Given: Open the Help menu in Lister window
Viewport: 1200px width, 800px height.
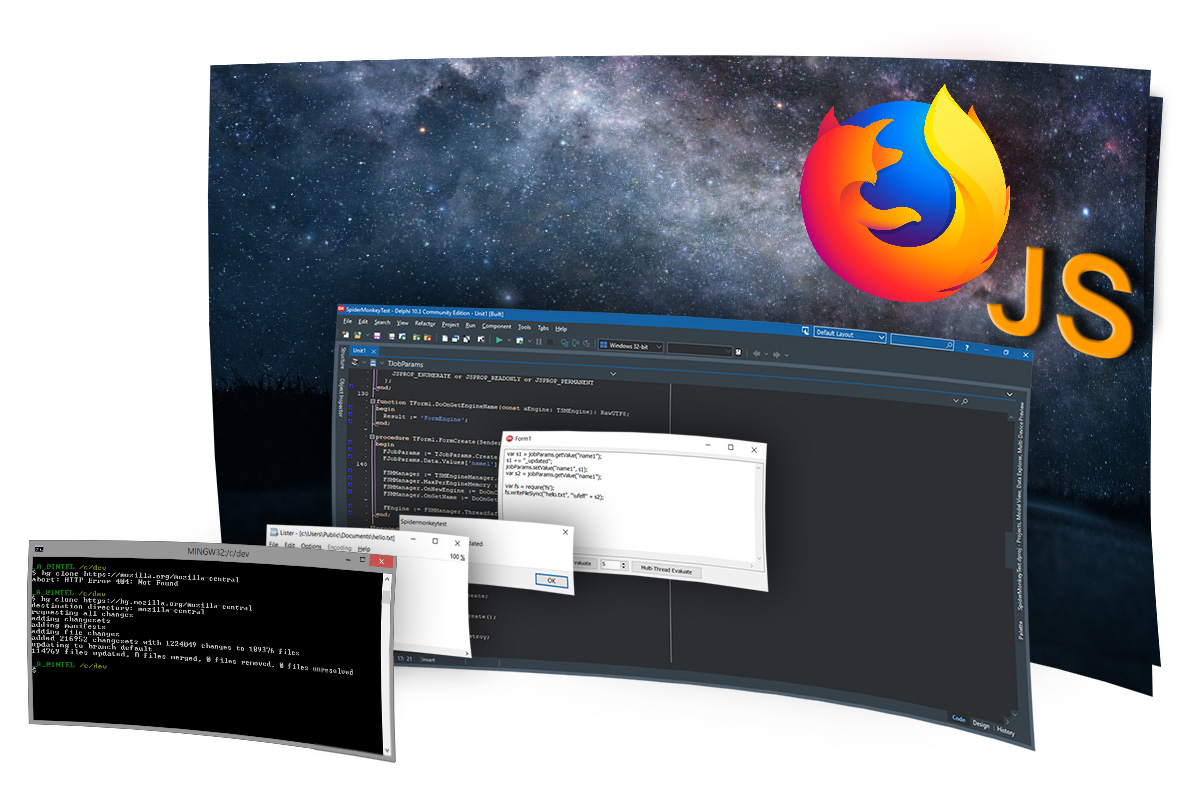Looking at the screenshot, I should pyautogui.click(x=364, y=549).
